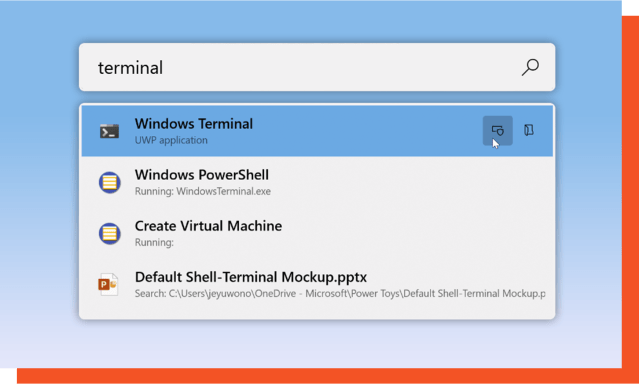The image size is (639, 384).
Task: Click the PowerPoint file icon
Action: [108, 284]
